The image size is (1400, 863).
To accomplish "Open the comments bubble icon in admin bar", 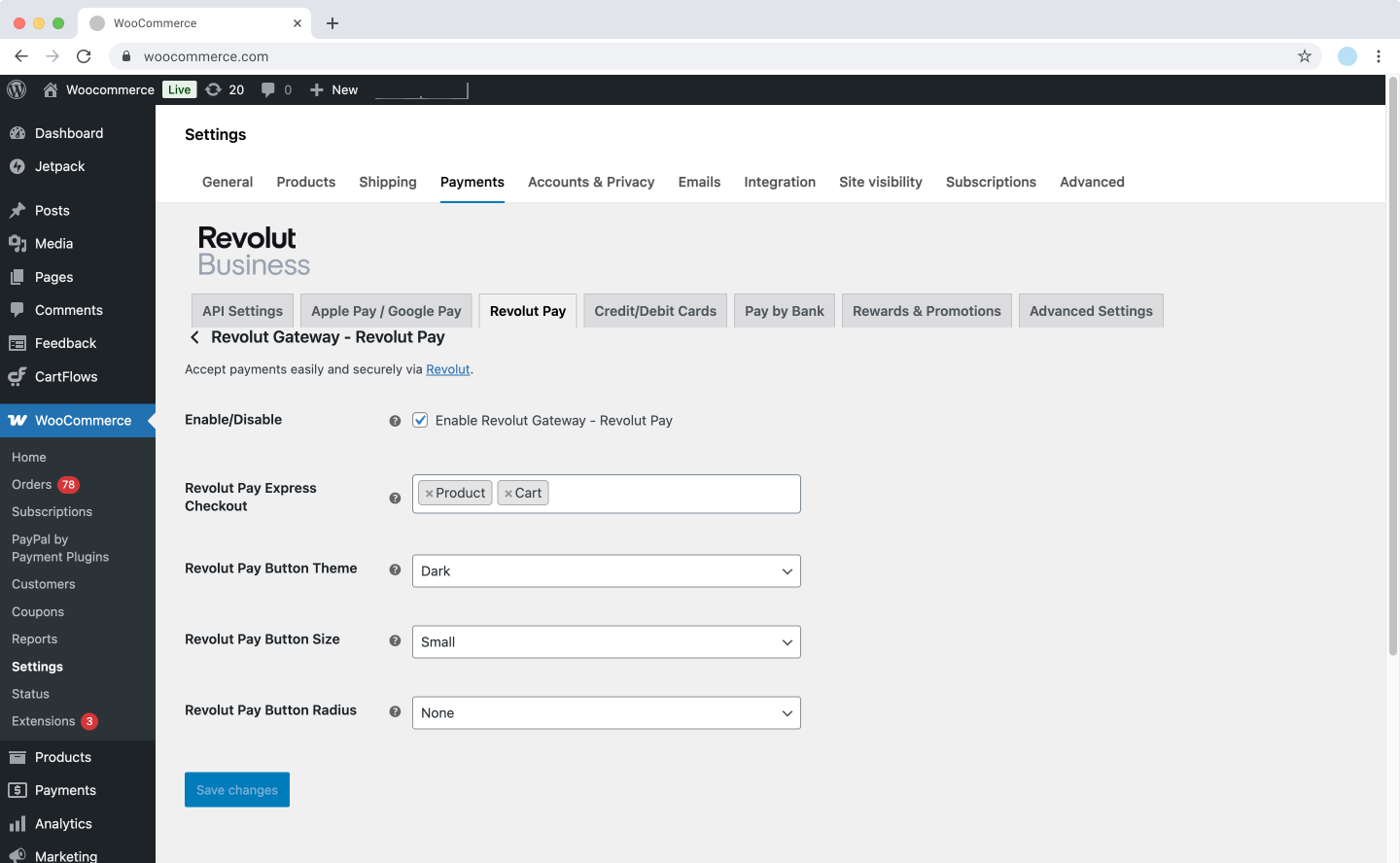I will click(268, 89).
